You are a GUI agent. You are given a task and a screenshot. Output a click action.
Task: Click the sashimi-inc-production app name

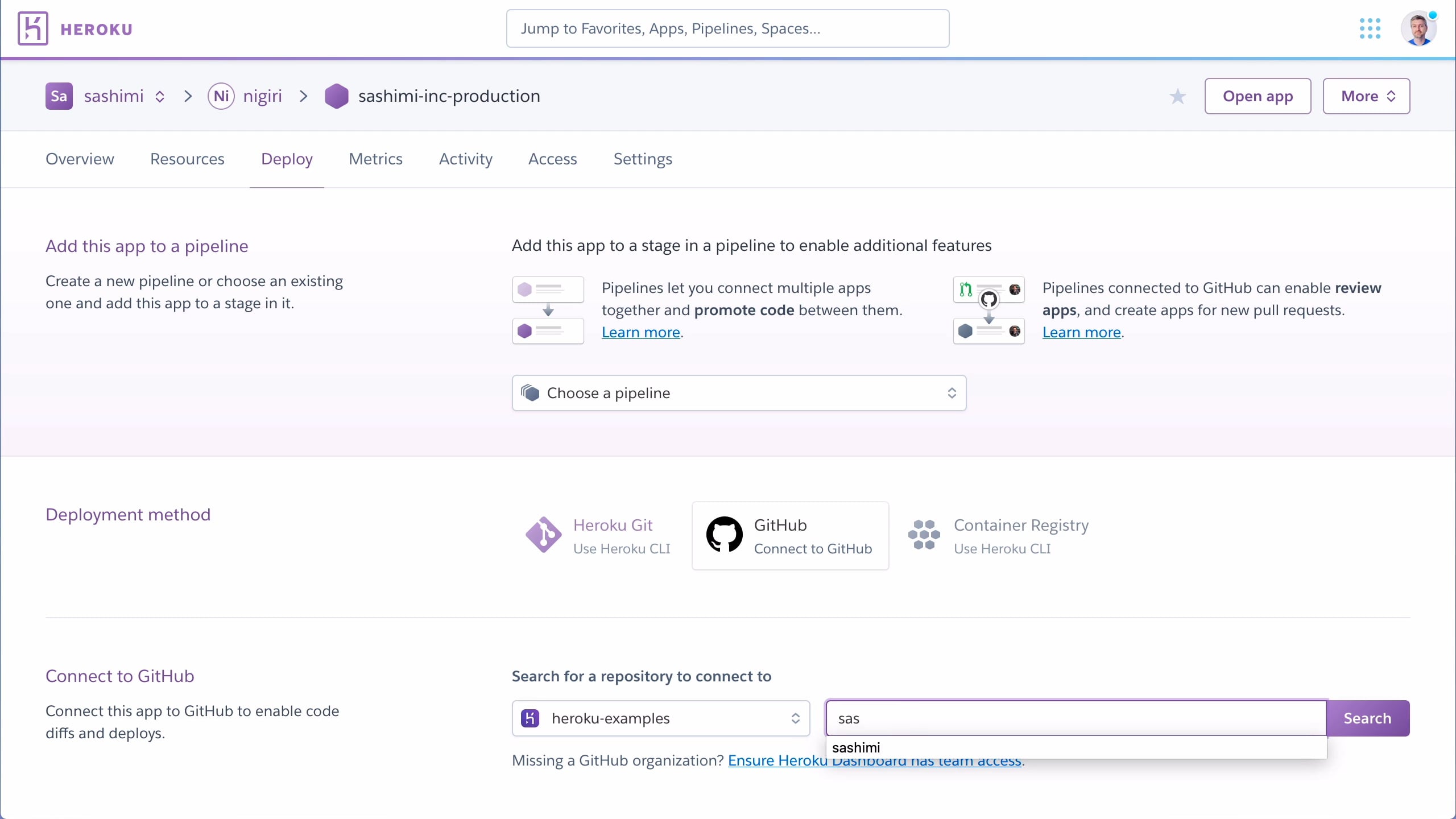pyautogui.click(x=449, y=96)
